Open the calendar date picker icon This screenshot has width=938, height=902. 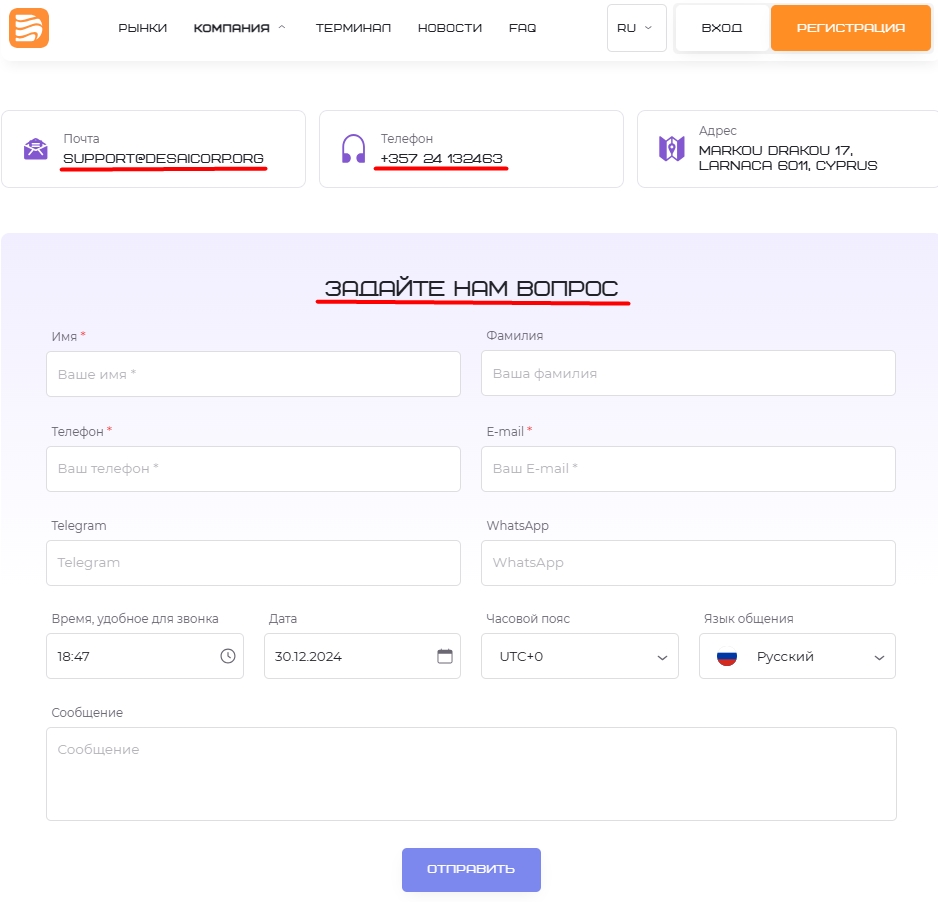pyautogui.click(x=445, y=656)
